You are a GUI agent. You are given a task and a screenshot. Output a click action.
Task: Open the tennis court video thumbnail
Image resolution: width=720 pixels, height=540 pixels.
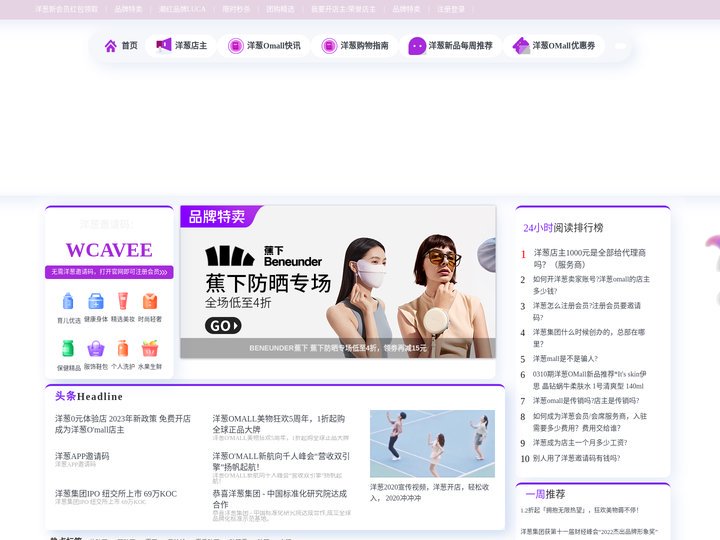tap(432, 444)
